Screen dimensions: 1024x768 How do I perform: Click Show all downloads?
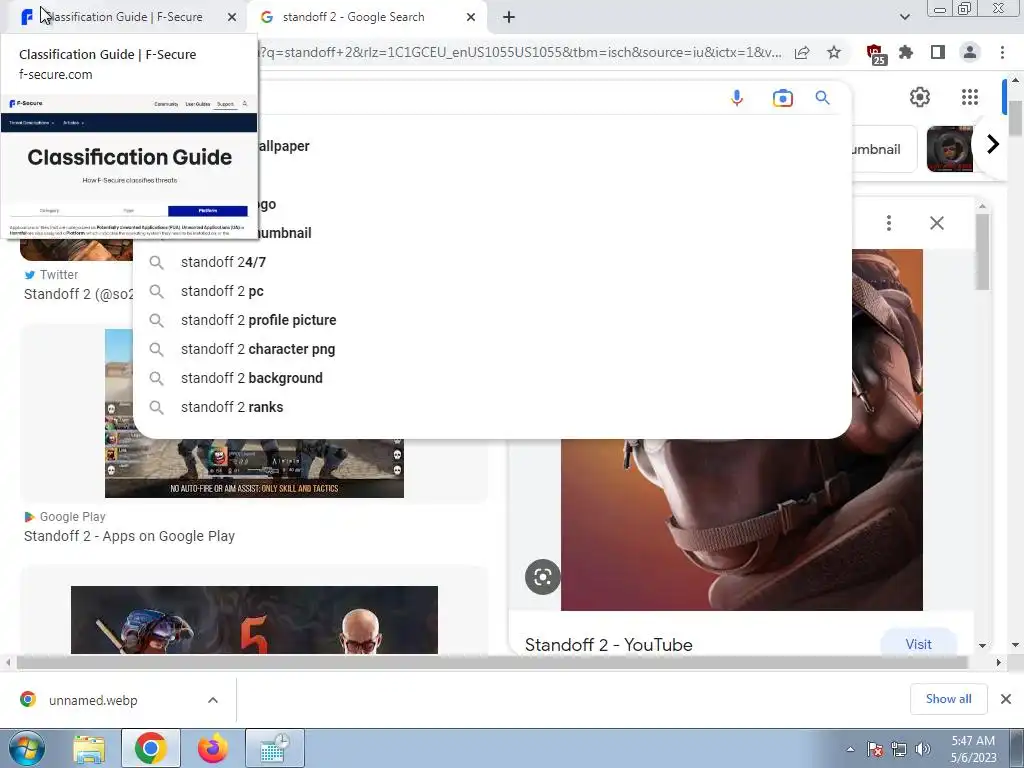pos(948,699)
